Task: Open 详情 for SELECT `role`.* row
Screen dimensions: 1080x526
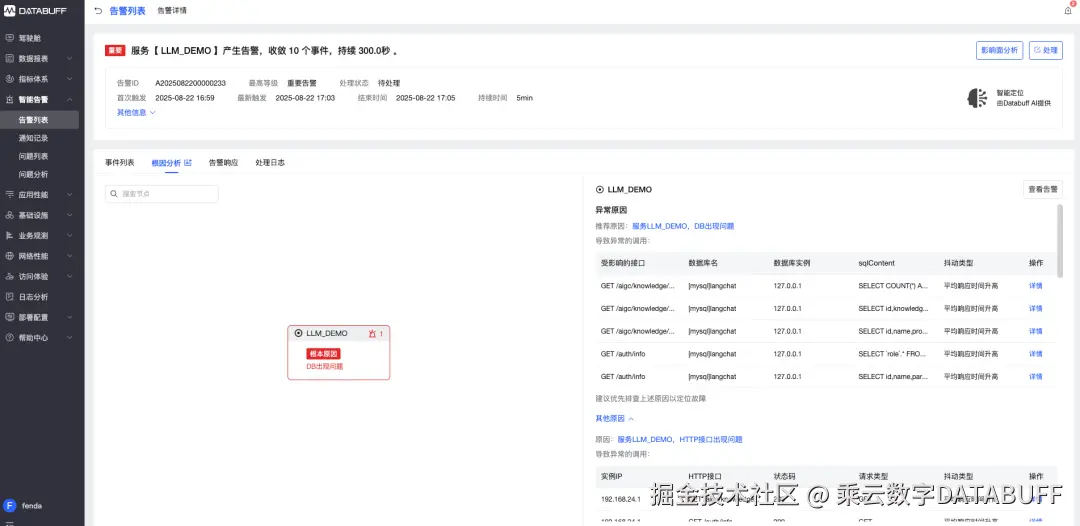Action: [1035, 354]
